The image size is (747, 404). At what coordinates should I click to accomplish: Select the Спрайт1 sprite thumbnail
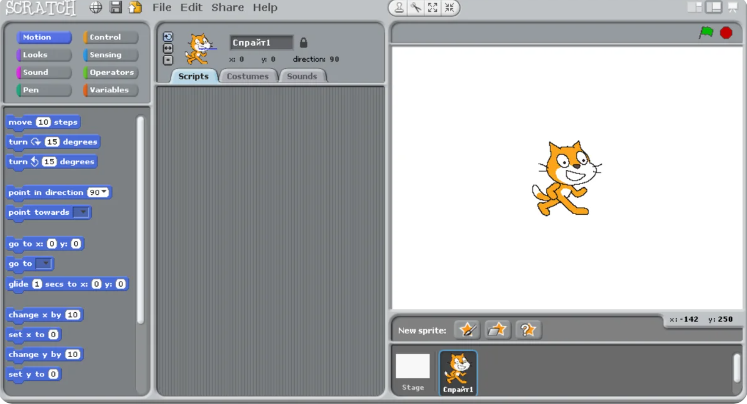pos(457,373)
